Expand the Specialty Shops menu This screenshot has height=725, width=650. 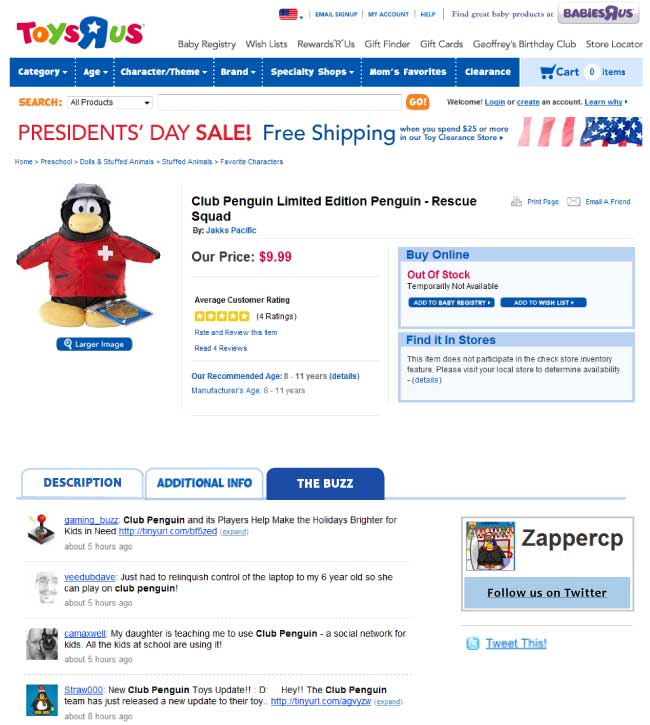click(312, 72)
